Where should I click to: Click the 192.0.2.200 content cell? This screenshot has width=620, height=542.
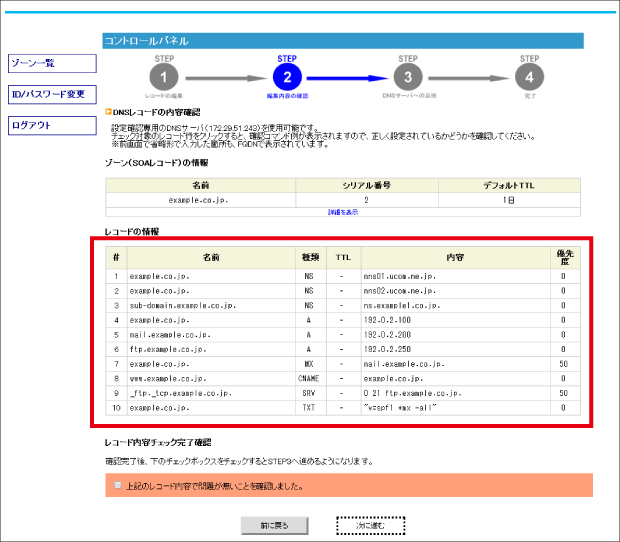click(x=456, y=335)
